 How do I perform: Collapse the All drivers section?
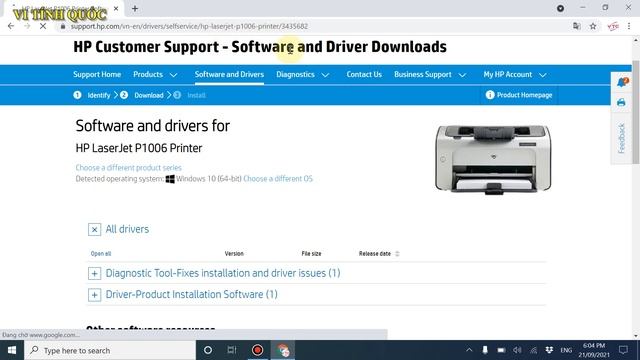point(94,229)
